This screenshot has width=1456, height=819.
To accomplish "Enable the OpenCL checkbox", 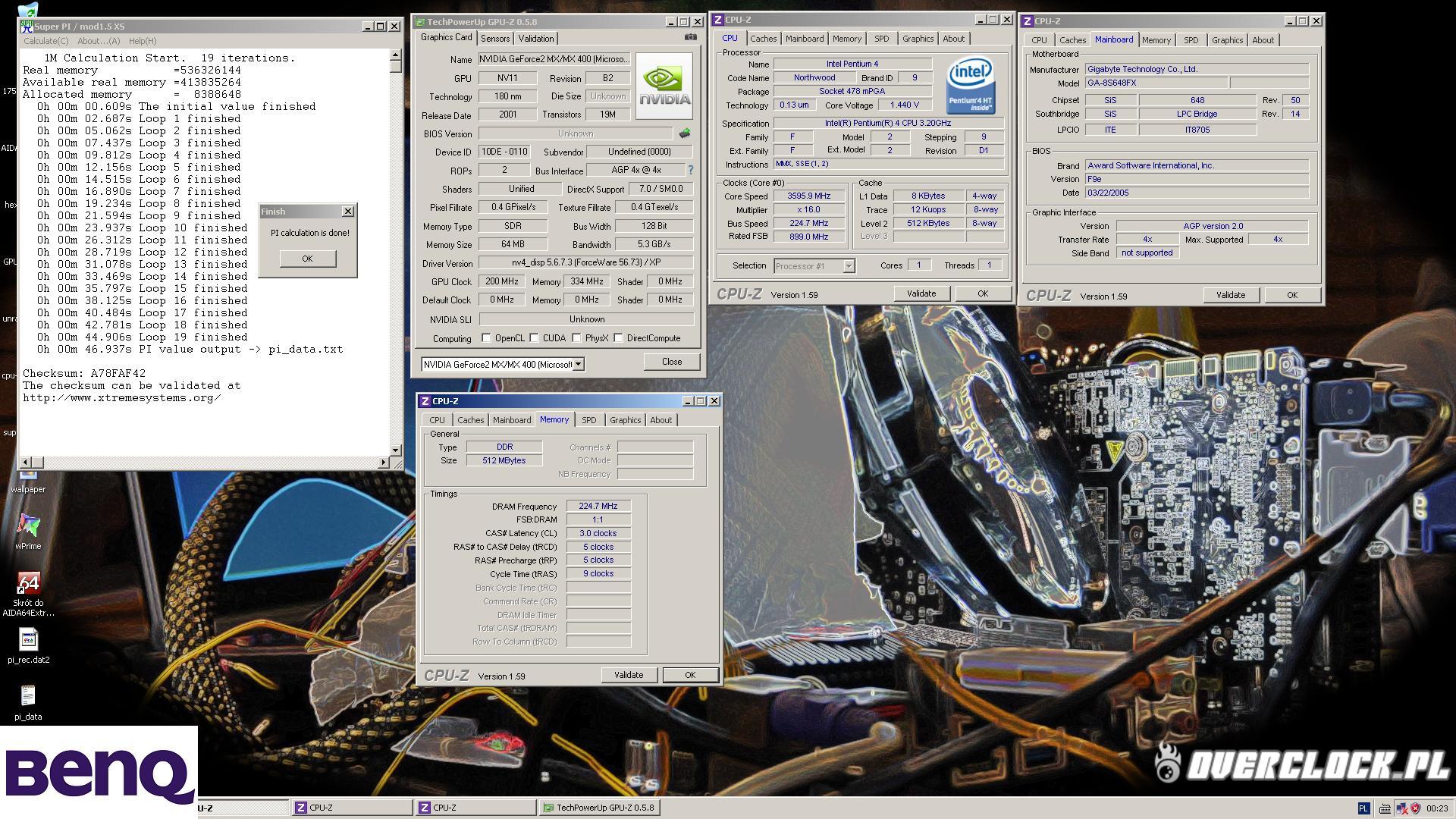I will [486, 338].
